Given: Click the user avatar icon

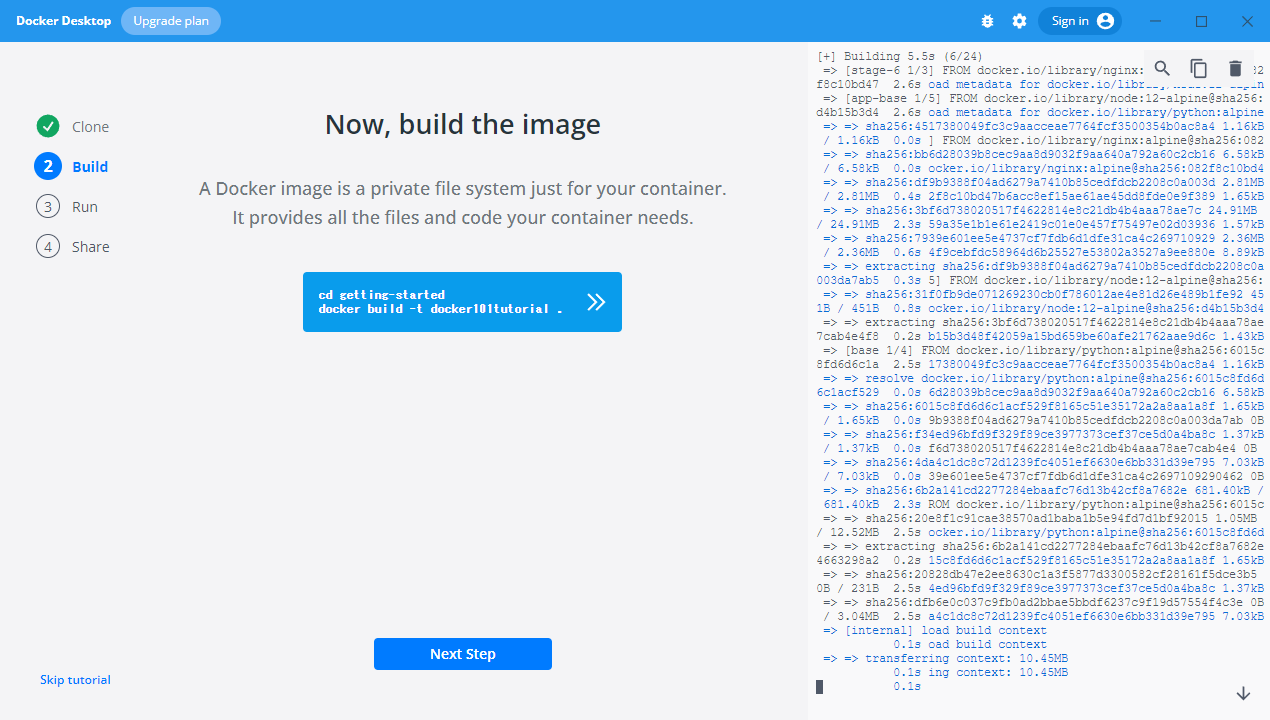Looking at the screenshot, I should [x=1105, y=21].
